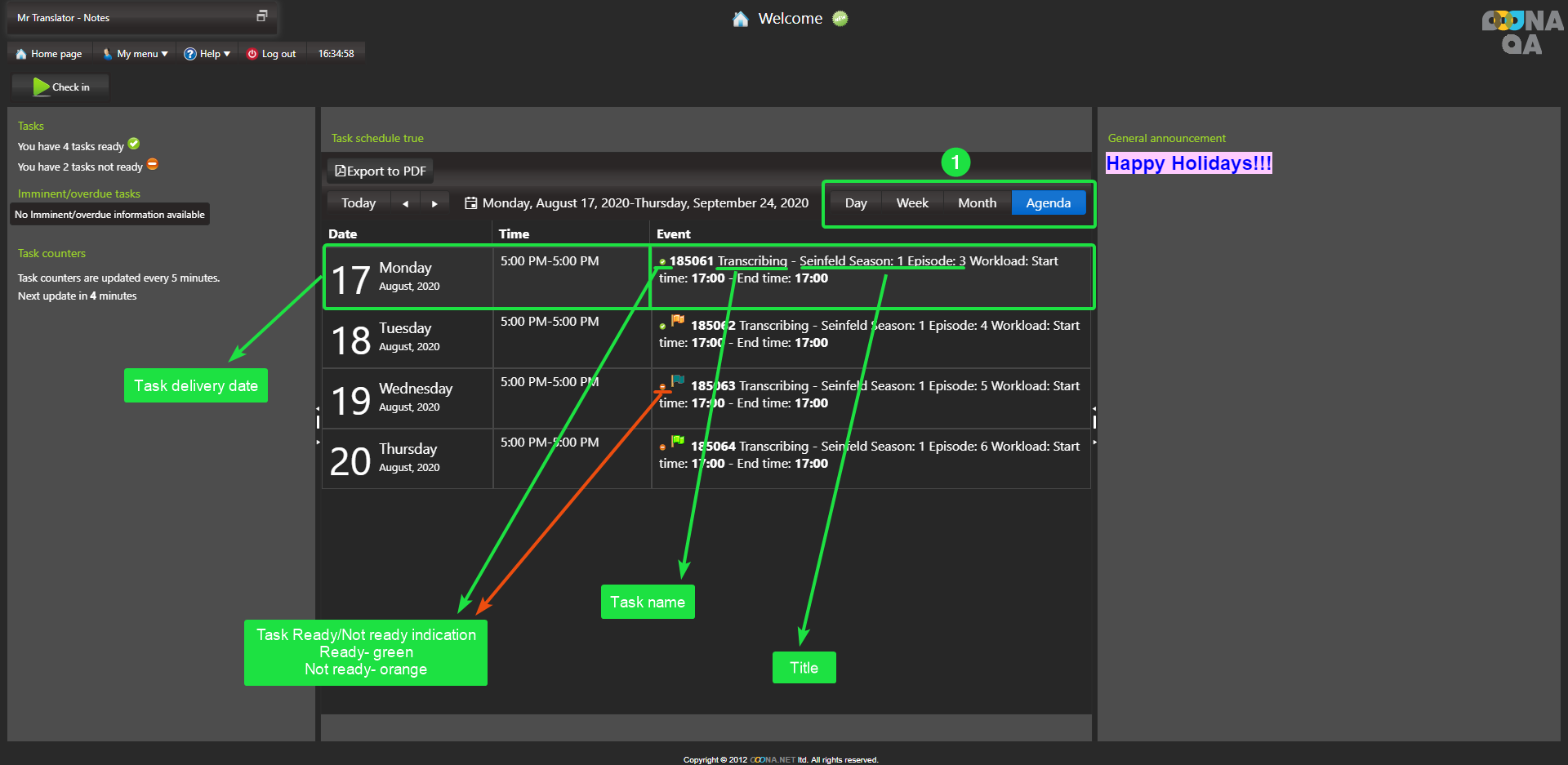Viewport: 1568px width, 765px height.
Task: Click the green Check in play icon
Action: [x=41, y=87]
